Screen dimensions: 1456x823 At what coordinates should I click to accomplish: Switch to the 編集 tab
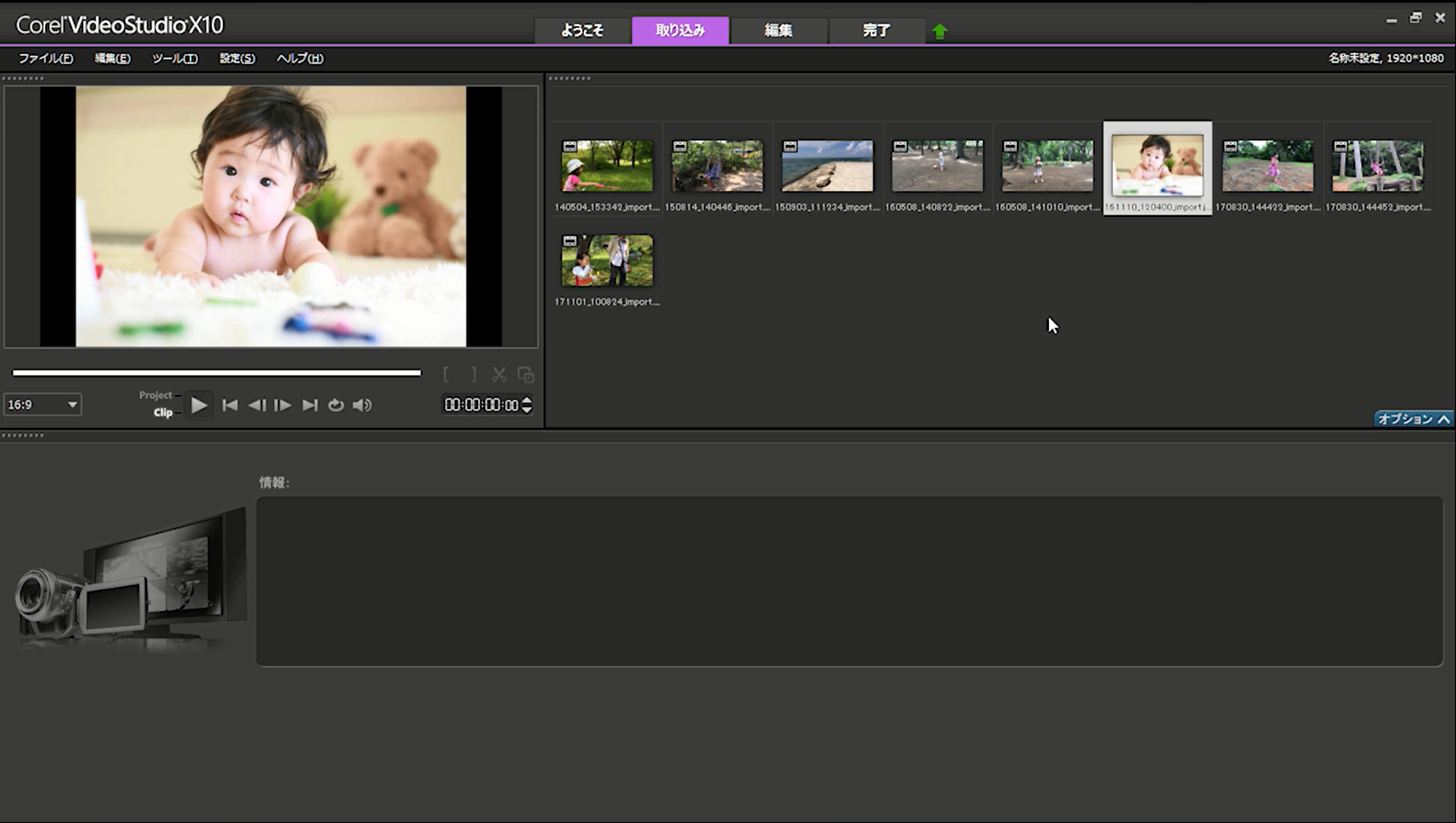778,30
